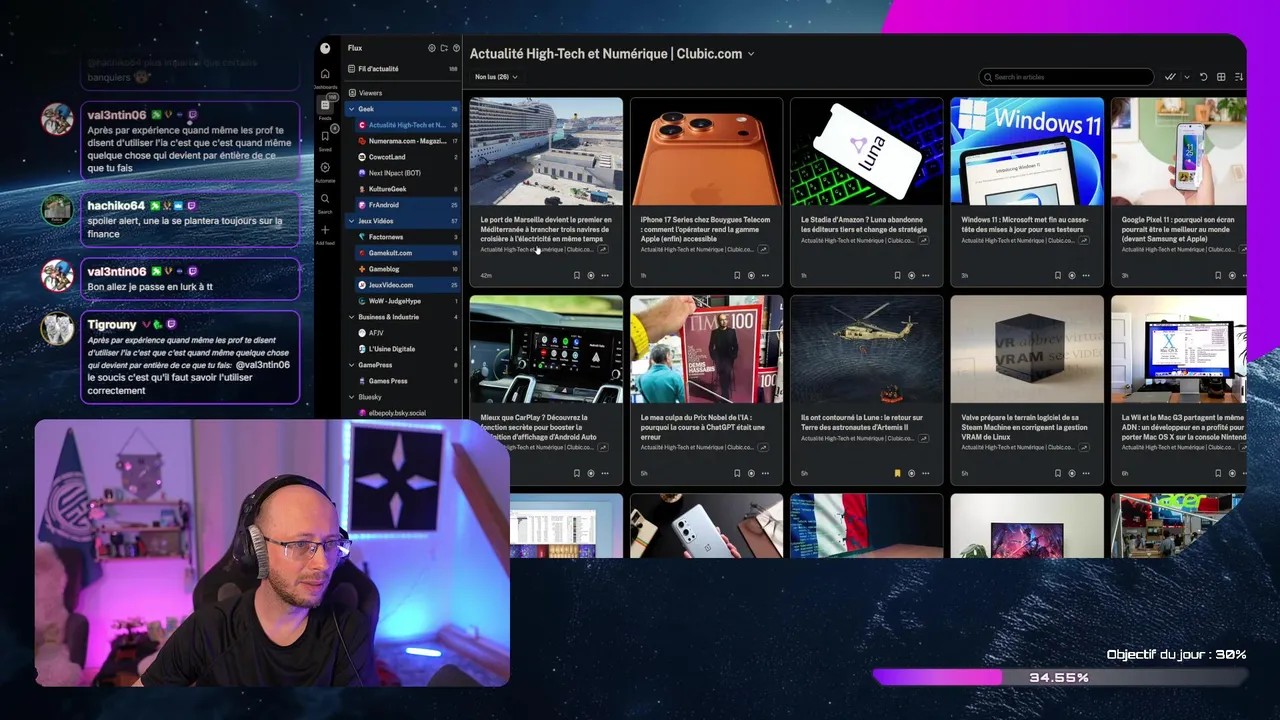The width and height of the screenshot is (1280, 720).
Task: Open the Ils ont contourné la Lune article
Action: 862,422
